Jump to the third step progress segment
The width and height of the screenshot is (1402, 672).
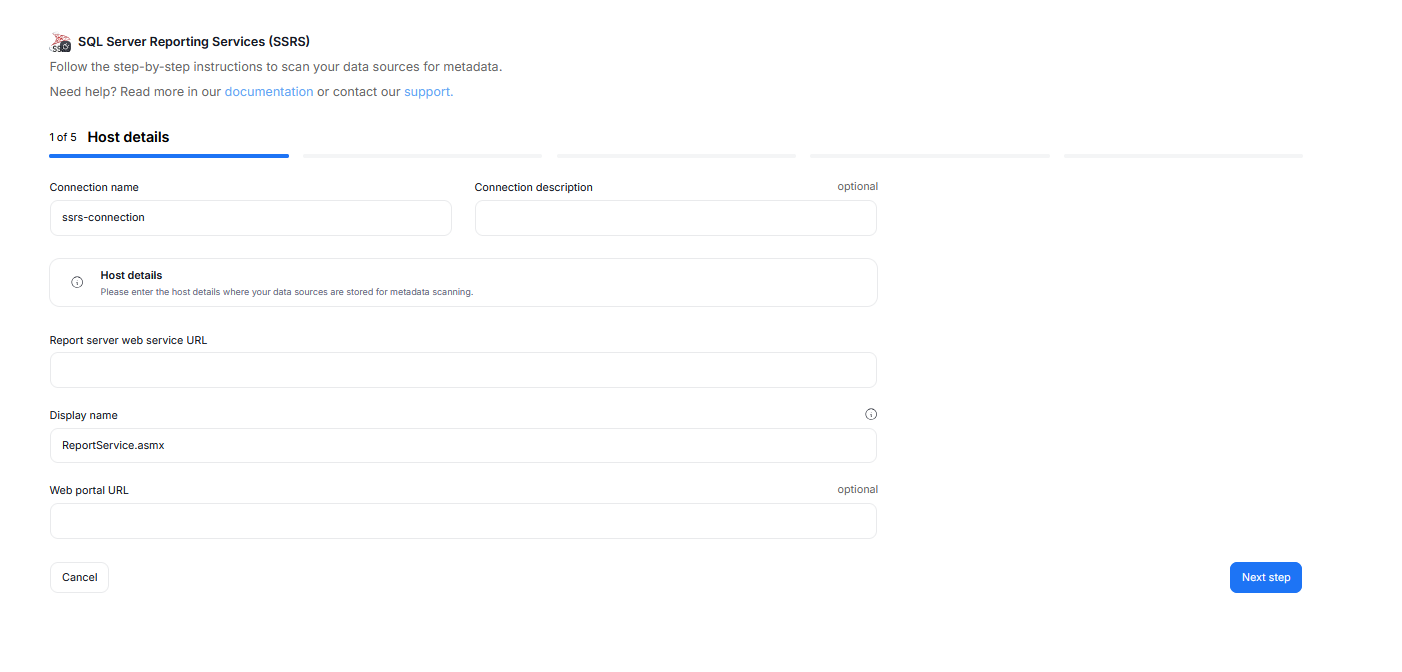676,156
